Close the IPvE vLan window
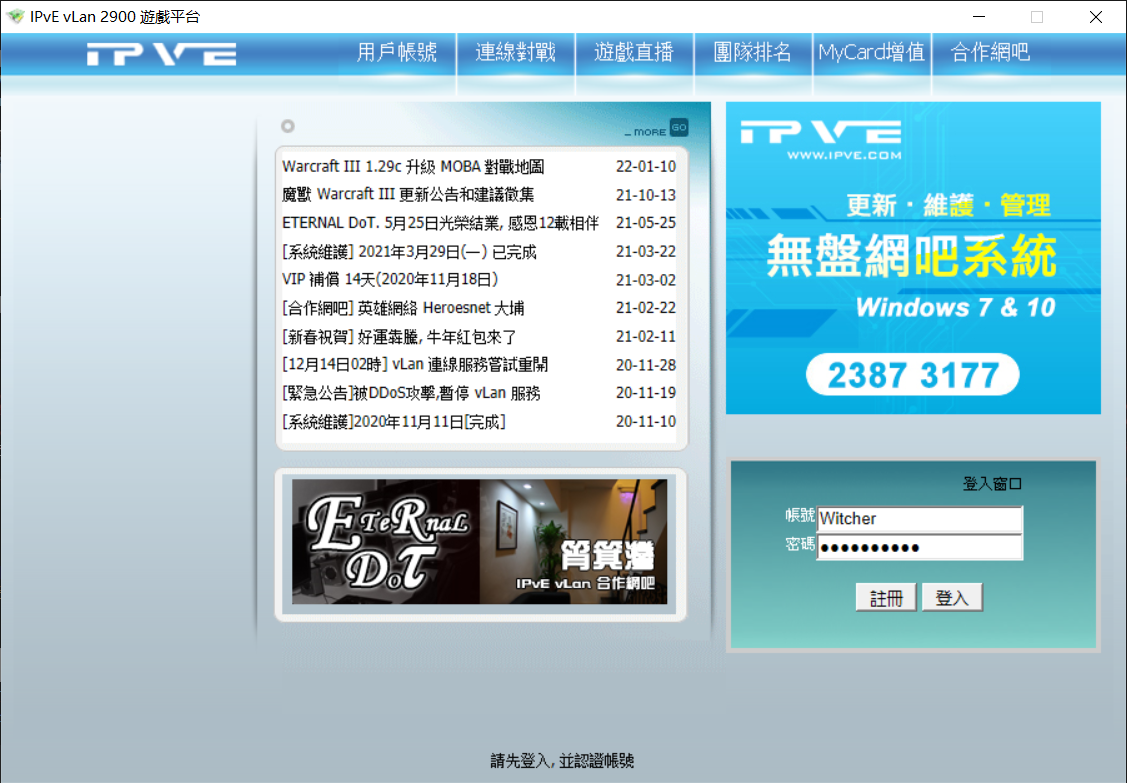This screenshot has height=783, width=1127. point(1095,17)
